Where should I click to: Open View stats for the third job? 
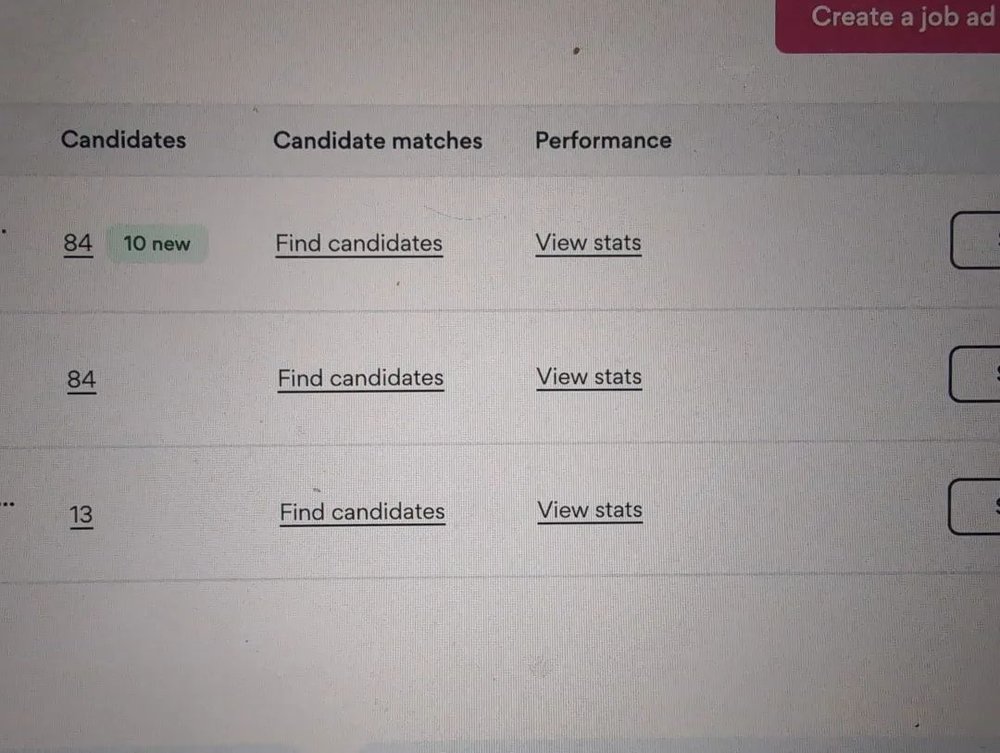click(590, 510)
